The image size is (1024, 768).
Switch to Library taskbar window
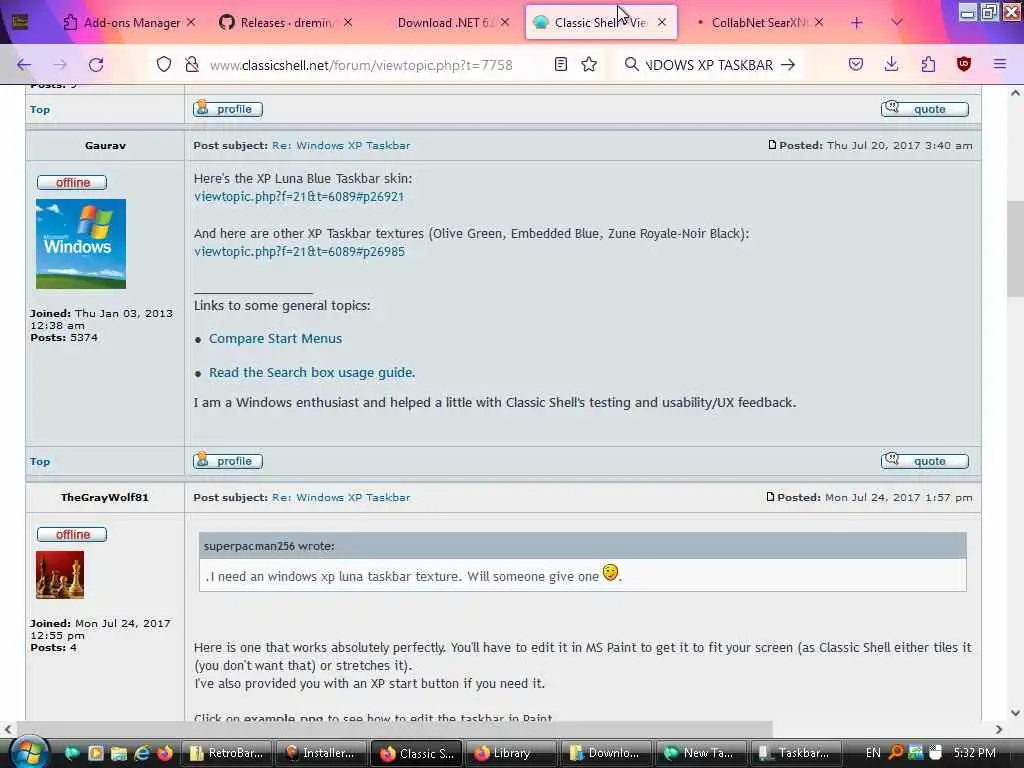pos(511,753)
